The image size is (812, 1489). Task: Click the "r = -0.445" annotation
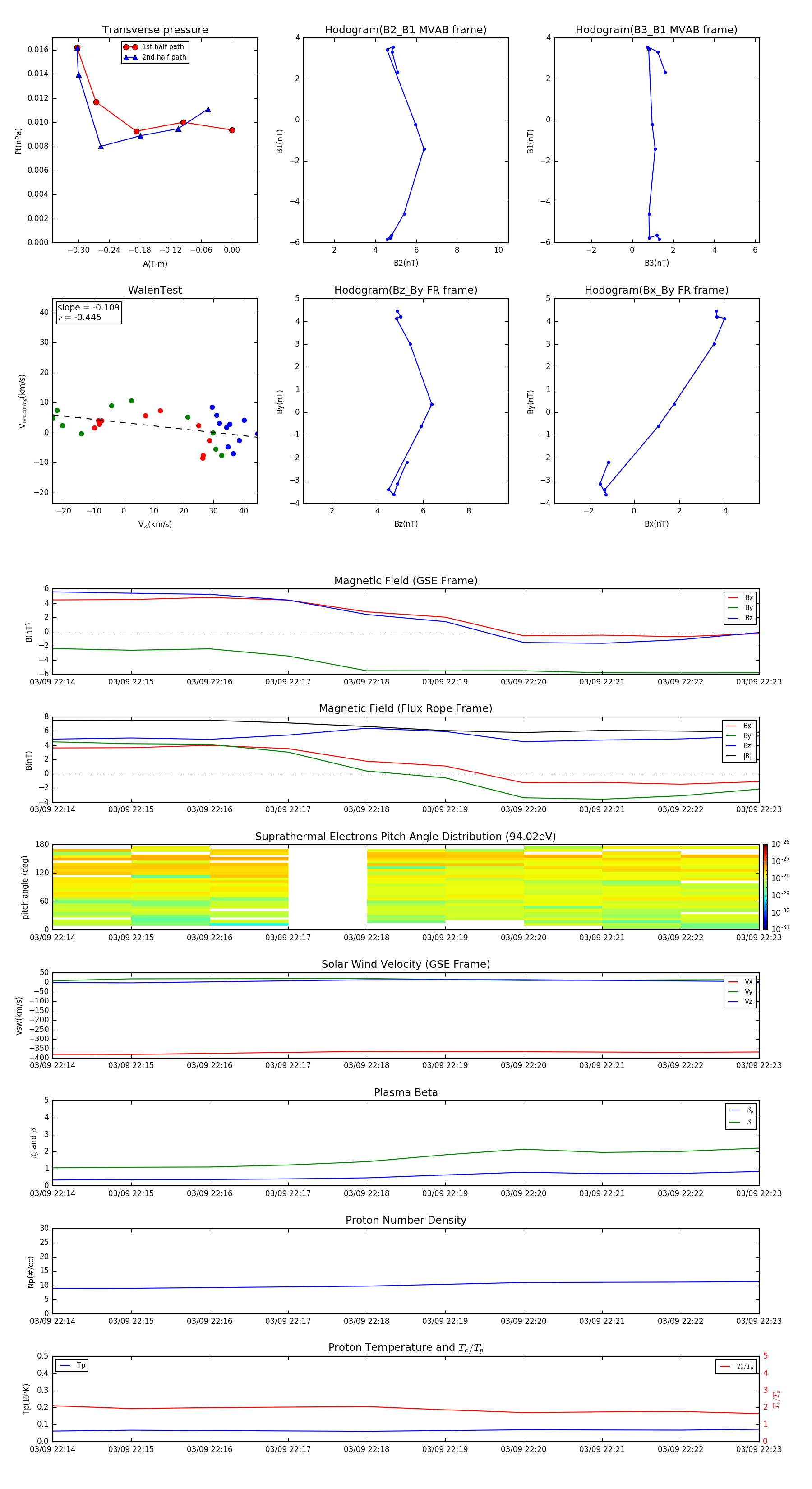(x=79, y=317)
